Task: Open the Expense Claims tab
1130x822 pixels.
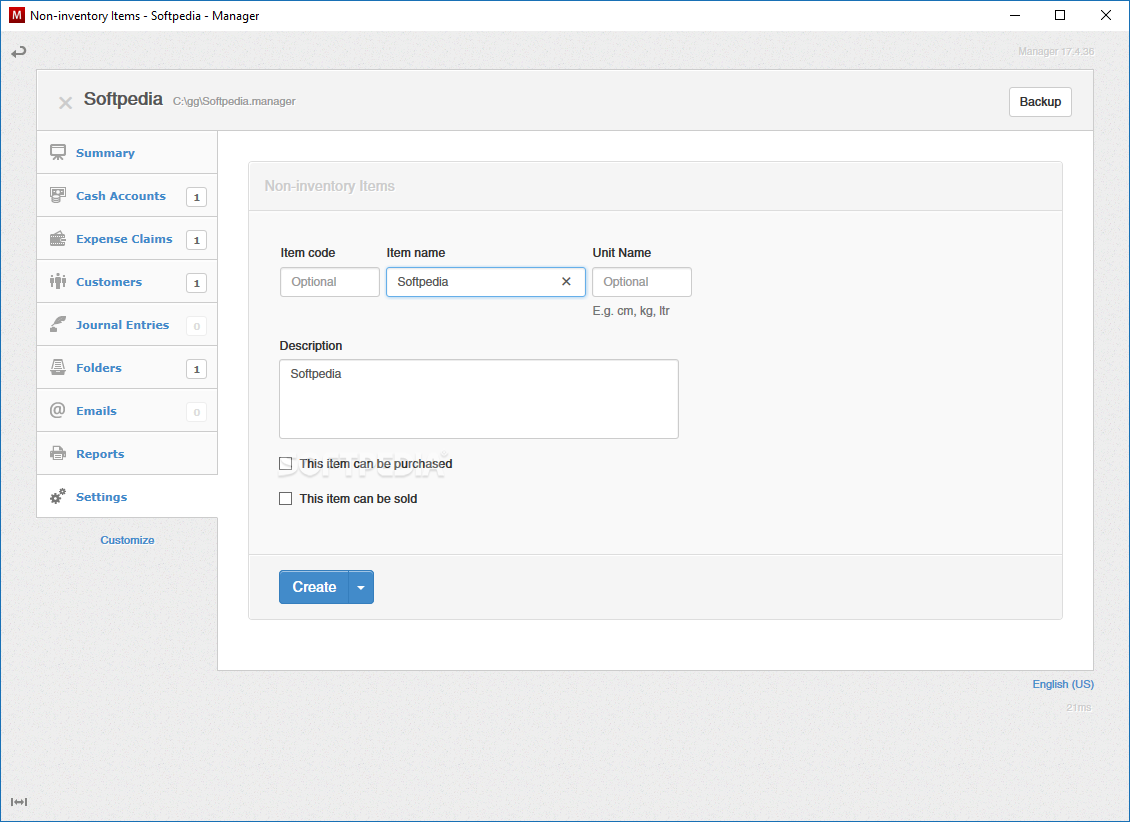Action: click(127, 238)
